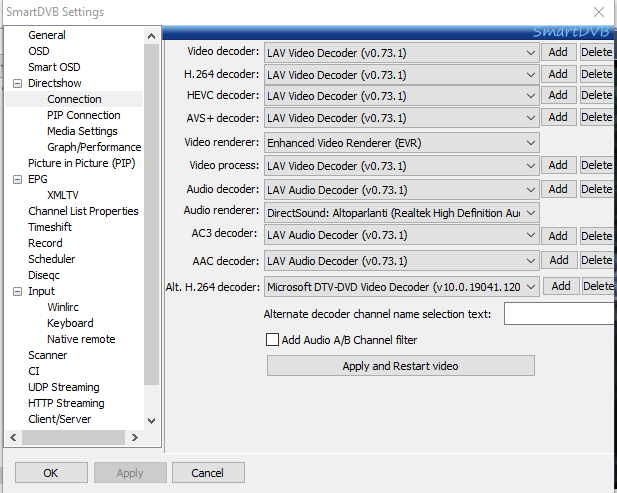This screenshot has height=493, width=617.
Task: Add a filter for AC3 decoder
Action: tap(558, 236)
